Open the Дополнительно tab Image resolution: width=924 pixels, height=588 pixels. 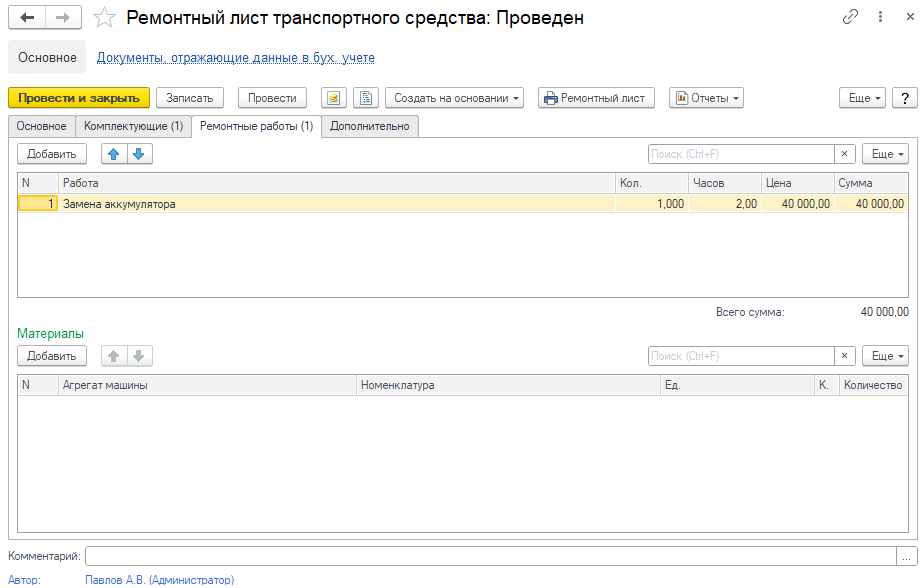point(370,126)
